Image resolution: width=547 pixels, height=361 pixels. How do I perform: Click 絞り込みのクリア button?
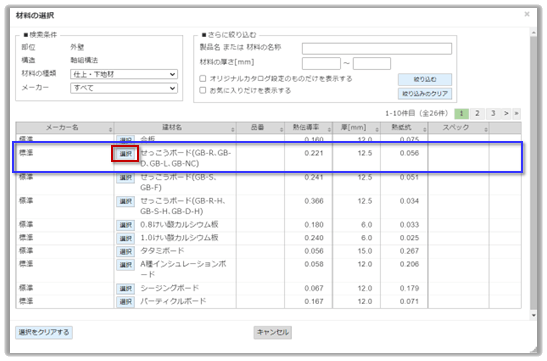pos(425,93)
